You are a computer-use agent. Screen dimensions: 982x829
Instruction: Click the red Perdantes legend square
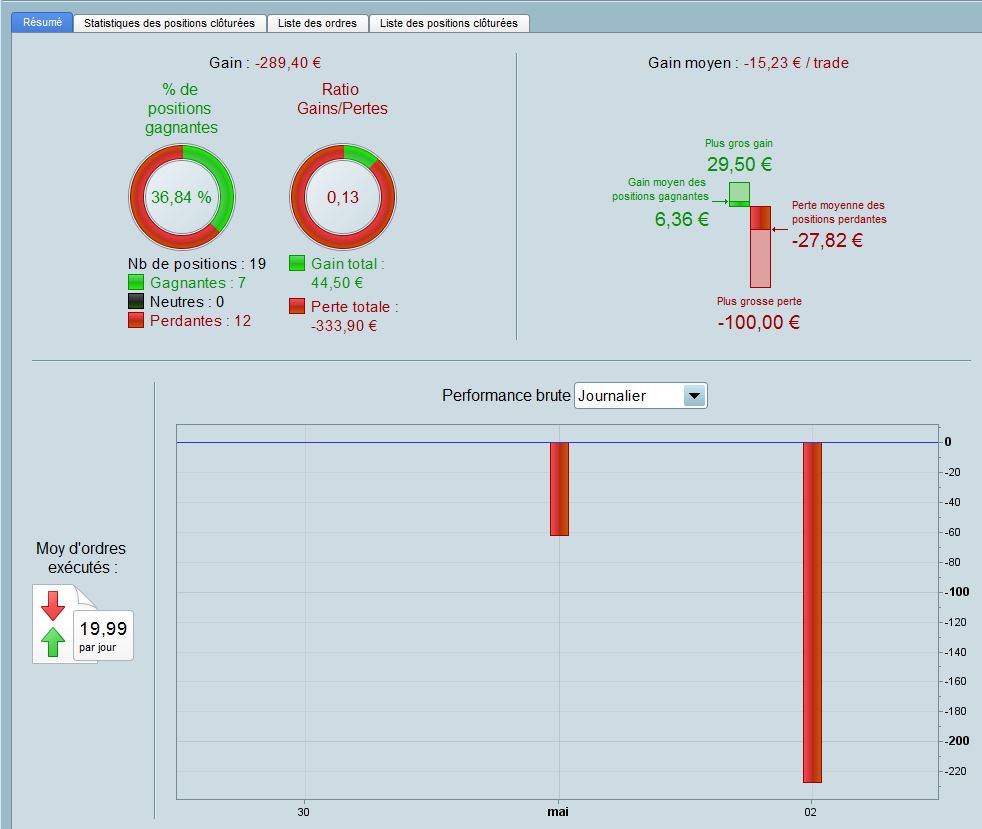pyautogui.click(x=136, y=321)
